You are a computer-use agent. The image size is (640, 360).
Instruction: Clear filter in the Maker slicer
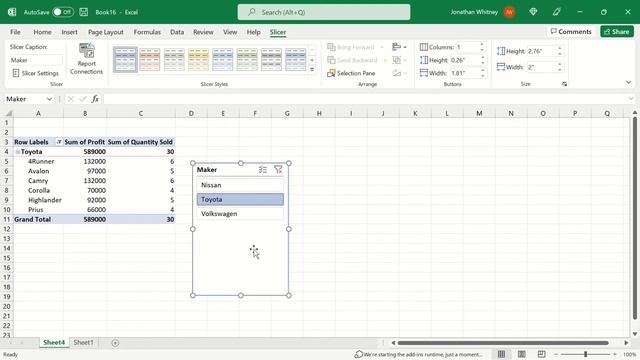(x=278, y=170)
